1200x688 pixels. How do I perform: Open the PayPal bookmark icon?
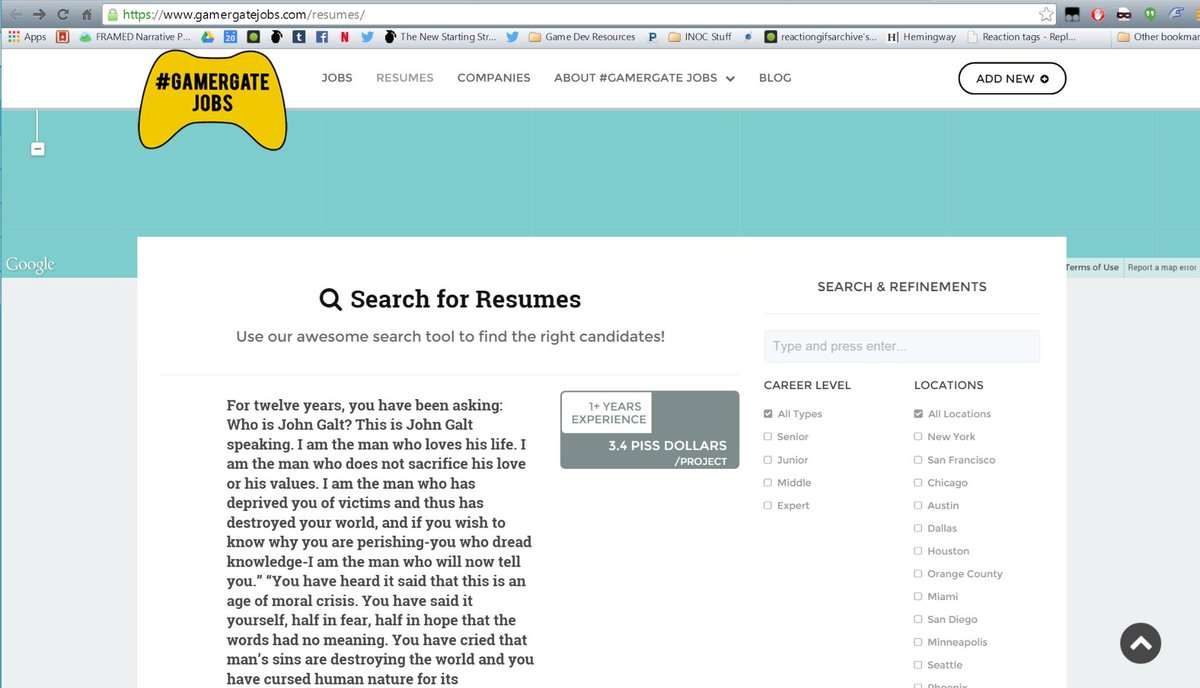653,37
